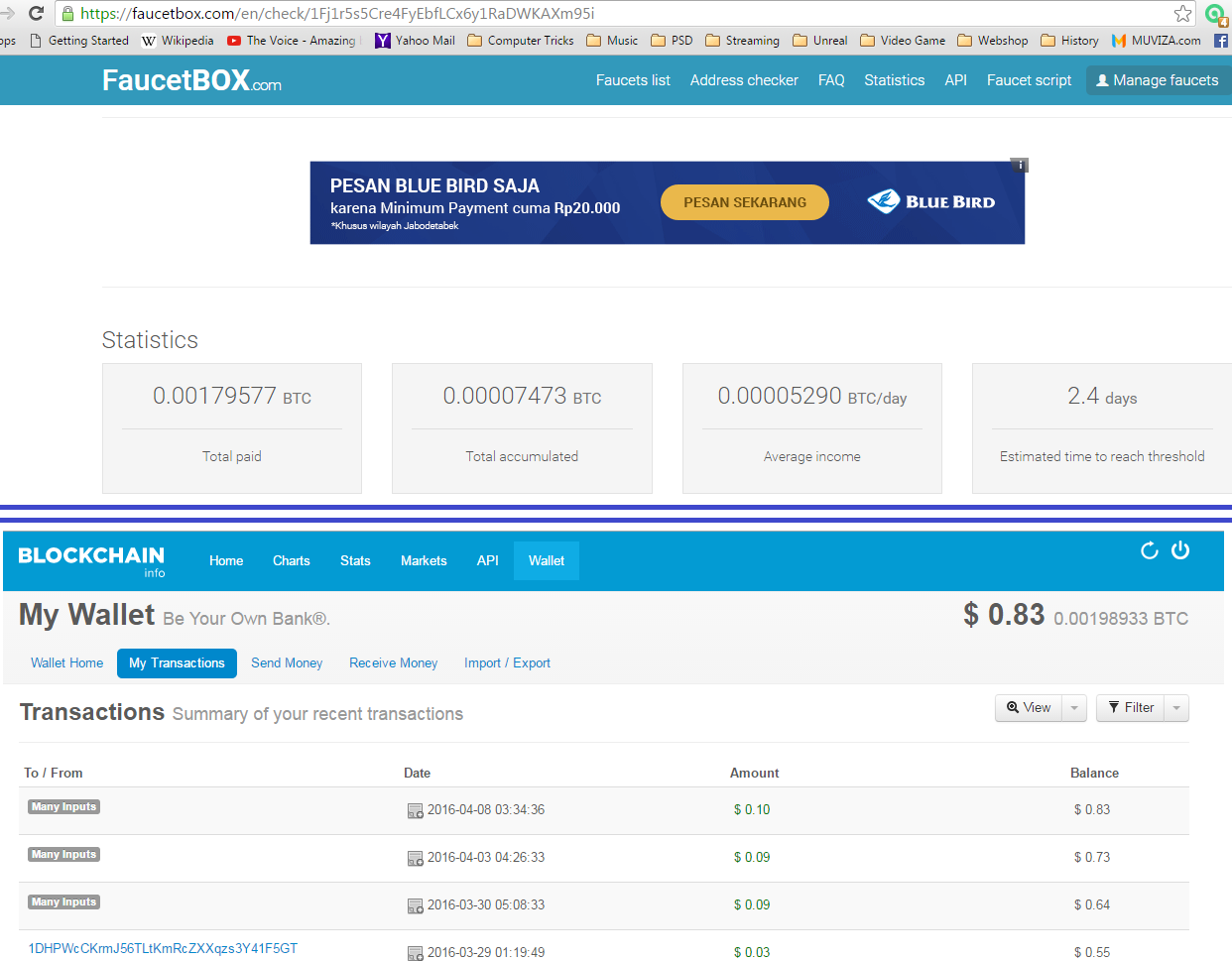Image resolution: width=1232 pixels, height=961 pixels.
Task: Open The Voice YouTube bookmark
Action: [x=292, y=41]
